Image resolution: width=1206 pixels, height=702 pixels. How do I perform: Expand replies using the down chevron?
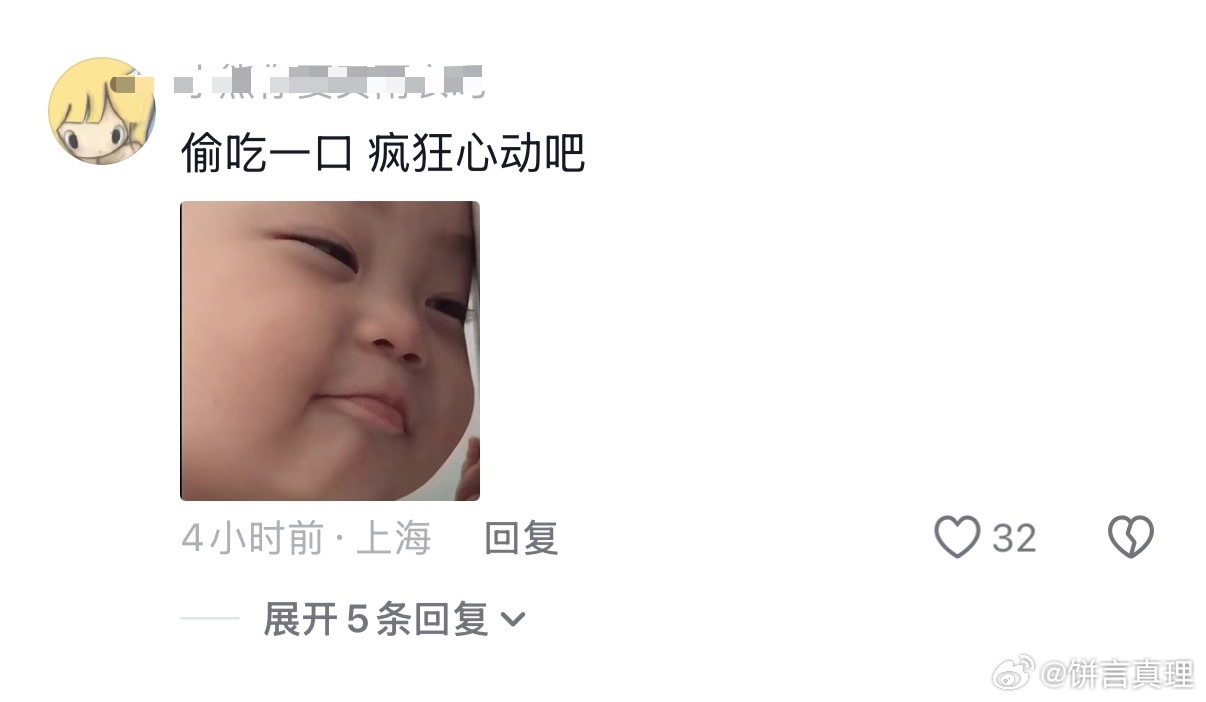tap(512, 620)
